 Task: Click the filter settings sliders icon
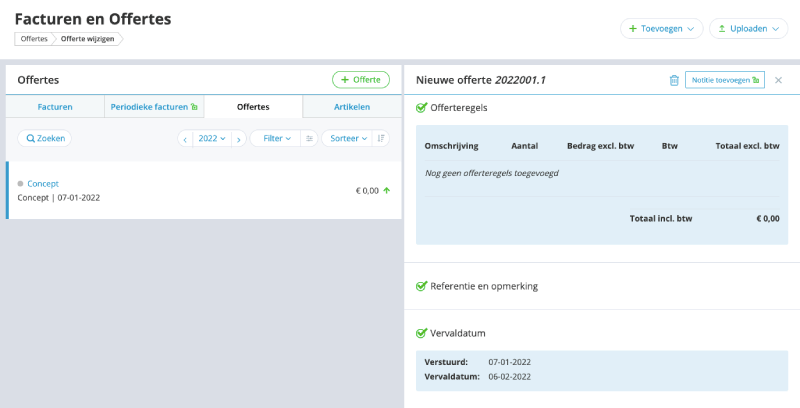click(310, 139)
